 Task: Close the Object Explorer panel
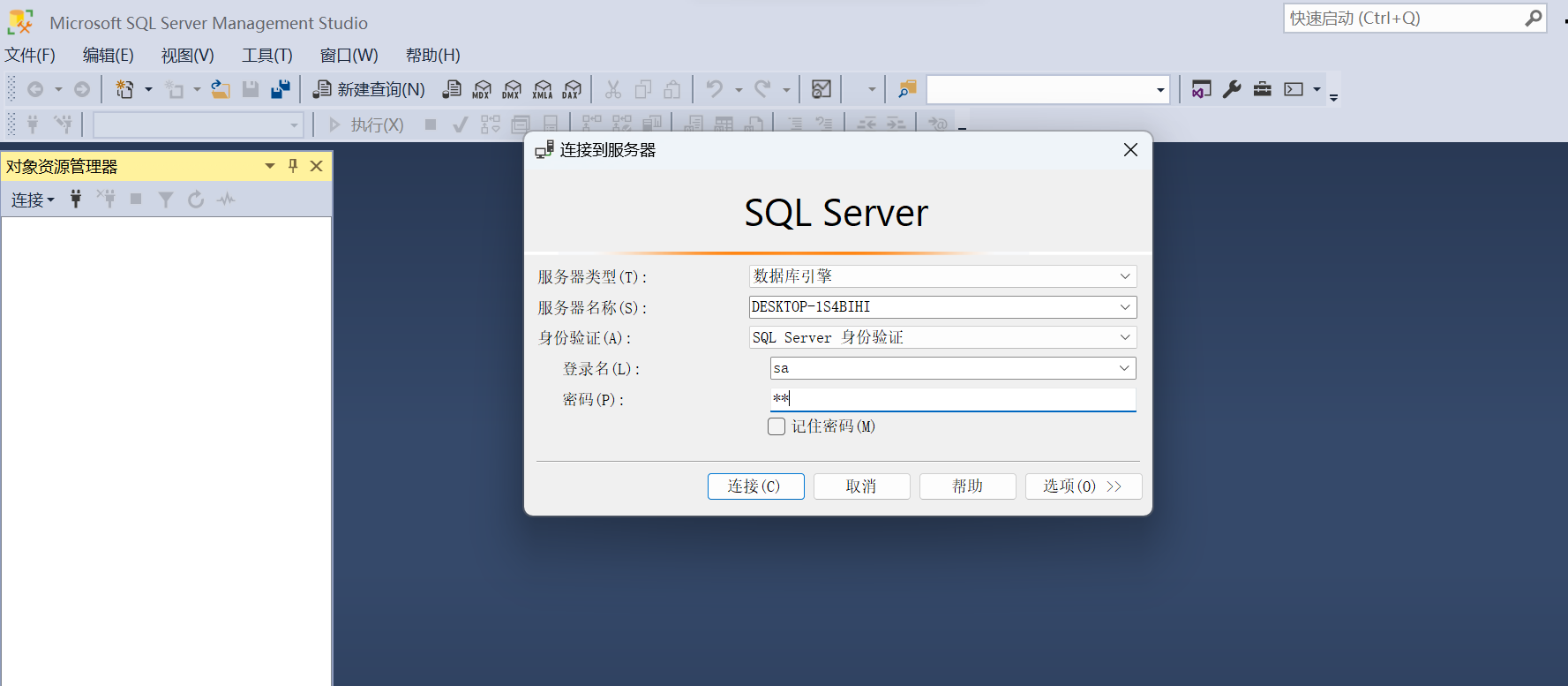pos(316,166)
